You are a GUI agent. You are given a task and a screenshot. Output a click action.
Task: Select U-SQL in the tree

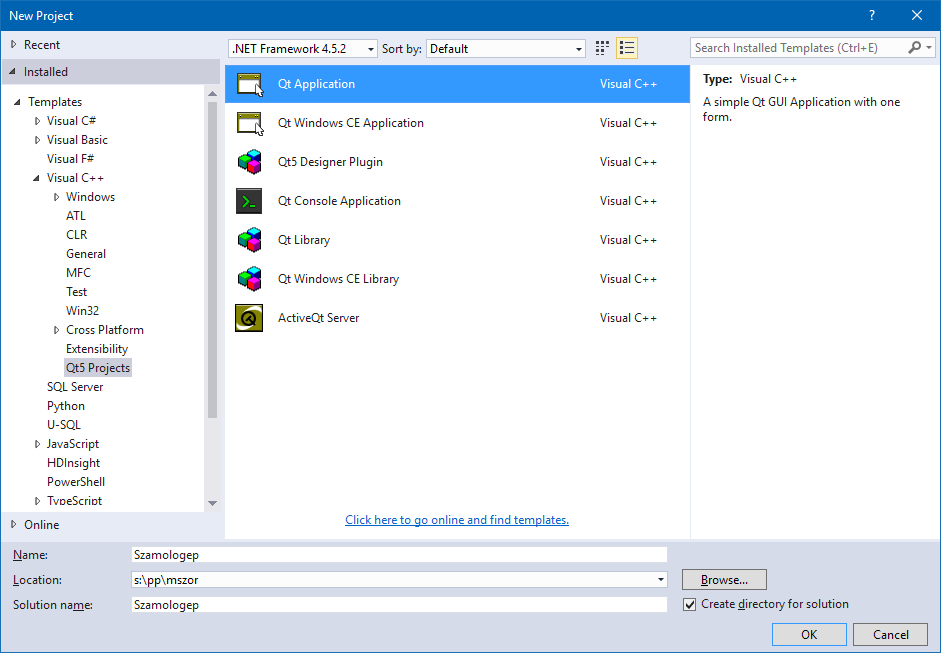(64, 425)
